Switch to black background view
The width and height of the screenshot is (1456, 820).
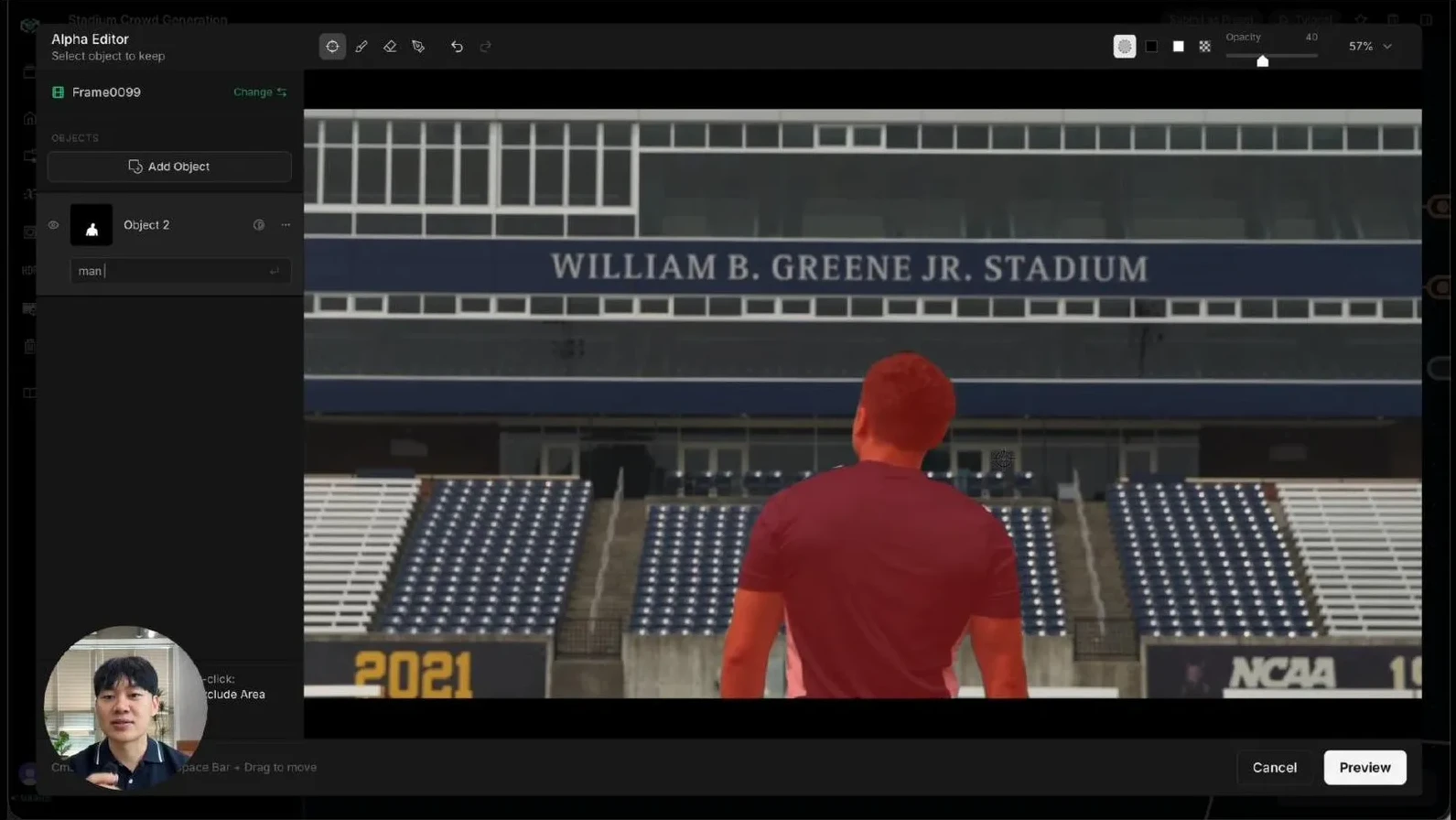pyautogui.click(x=1151, y=46)
